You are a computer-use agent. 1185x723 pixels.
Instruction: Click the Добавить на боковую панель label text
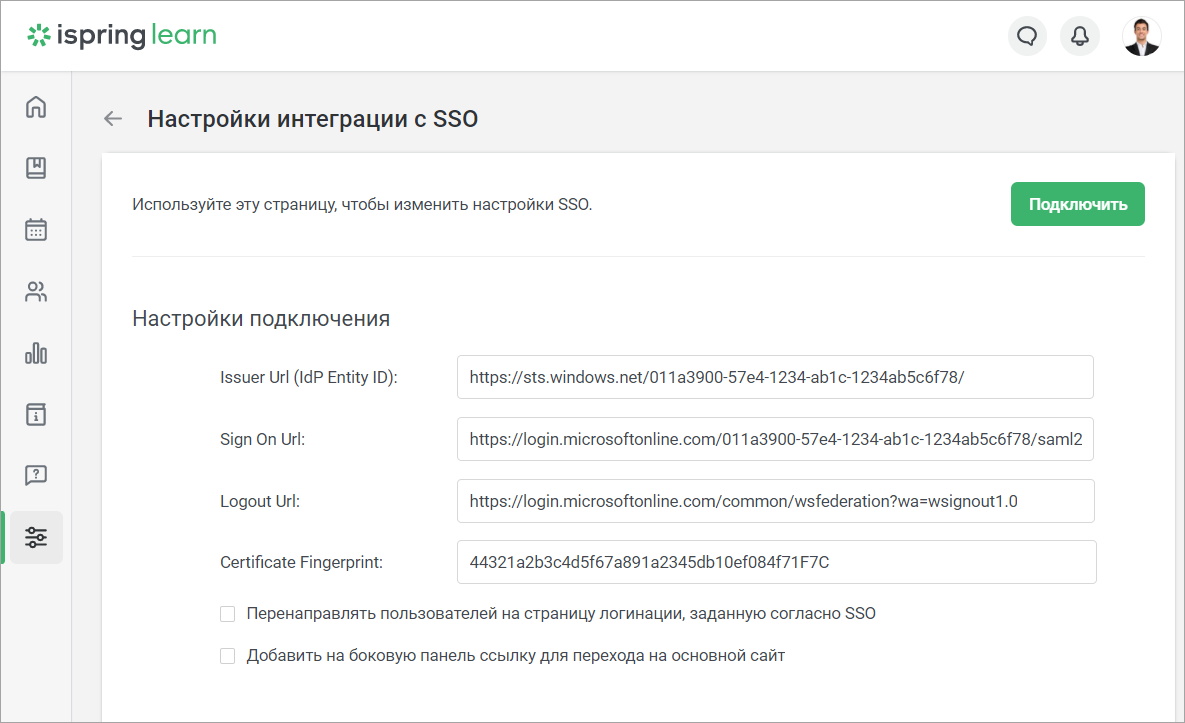point(515,656)
